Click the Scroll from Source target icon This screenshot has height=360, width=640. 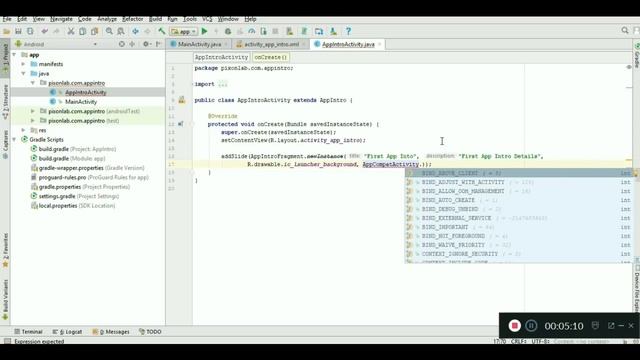[x=122, y=44]
